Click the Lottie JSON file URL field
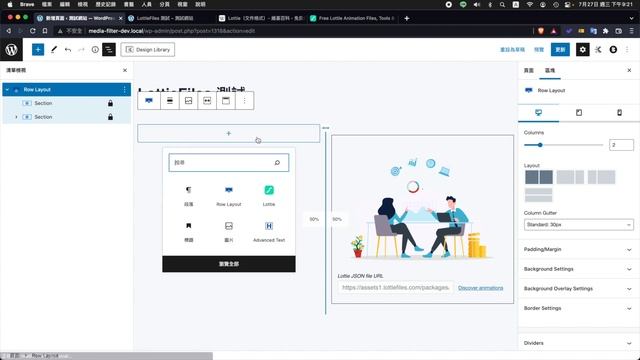The height and width of the screenshot is (360, 640). pyautogui.click(x=396, y=288)
